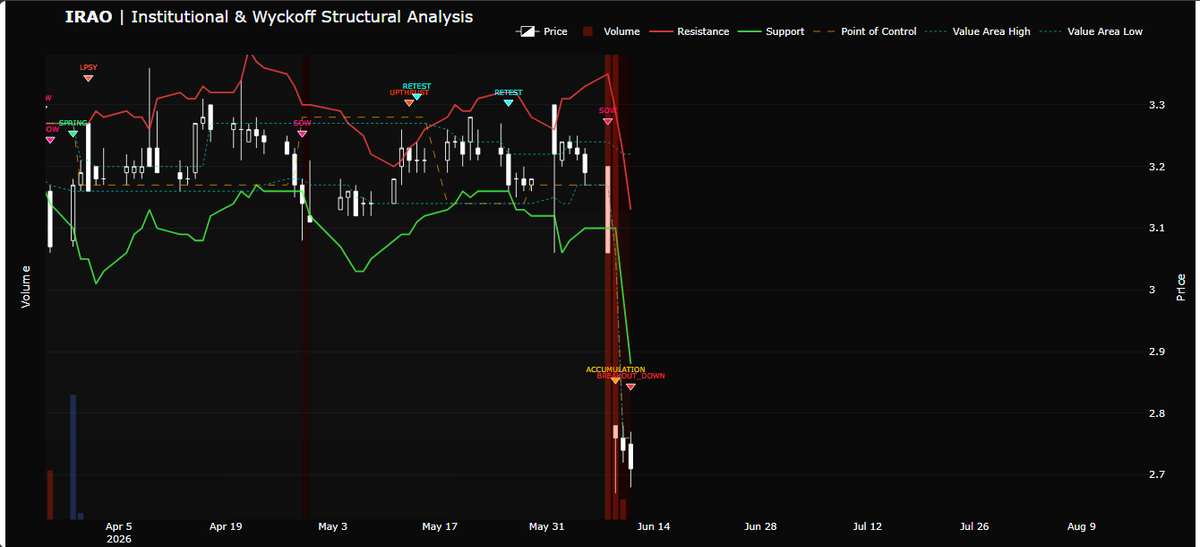This screenshot has width=1200, height=547.
Task: Click the May 3 date label
Action: (x=332, y=526)
